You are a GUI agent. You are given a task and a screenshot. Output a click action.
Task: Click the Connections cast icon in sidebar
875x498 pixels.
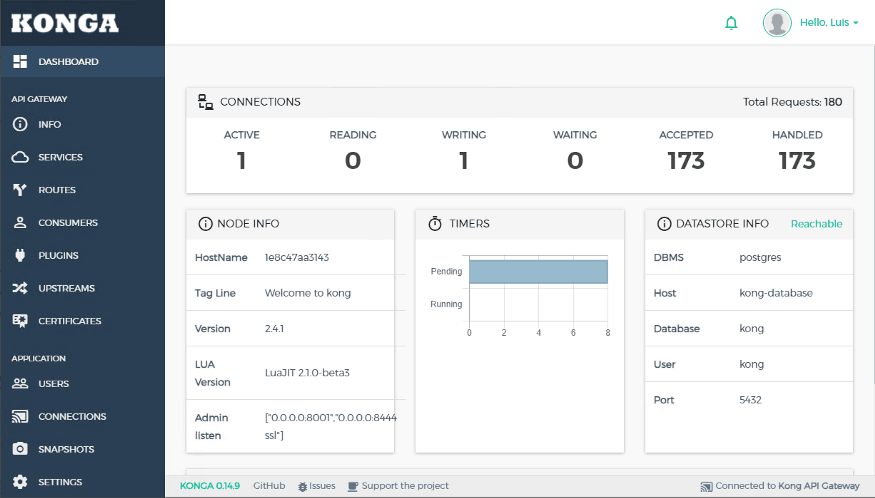[x=20, y=416]
